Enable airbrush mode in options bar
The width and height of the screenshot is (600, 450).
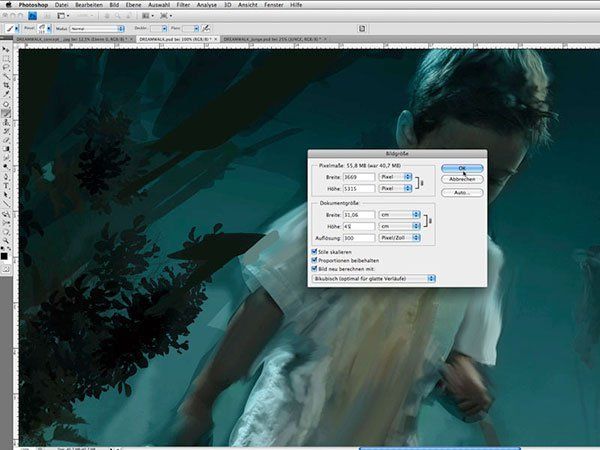(x=206, y=28)
